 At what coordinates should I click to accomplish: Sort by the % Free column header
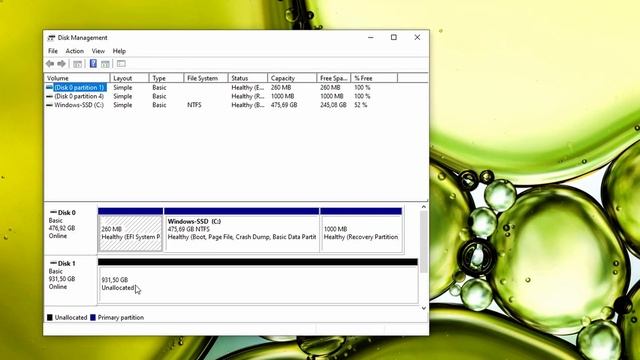point(374,78)
